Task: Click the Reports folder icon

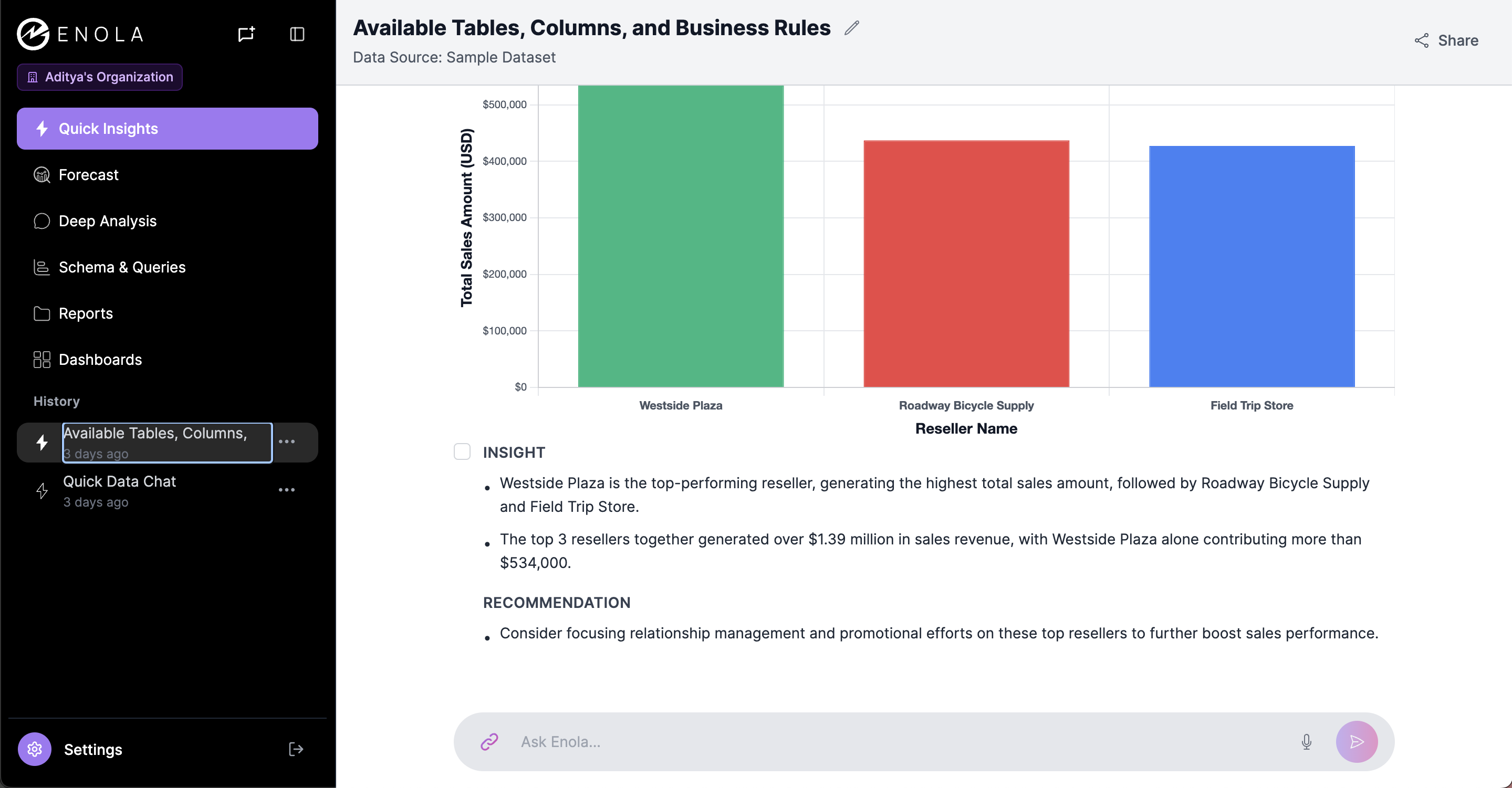Action: tap(41, 313)
